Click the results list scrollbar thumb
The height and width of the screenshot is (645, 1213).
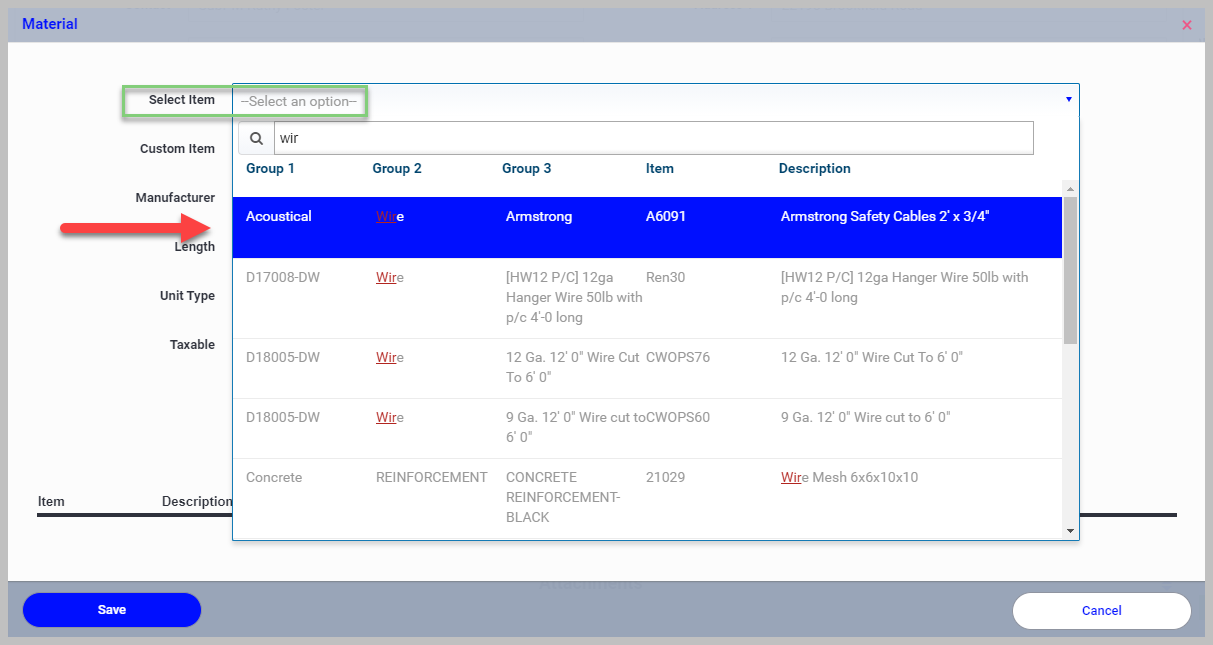coord(1070,270)
